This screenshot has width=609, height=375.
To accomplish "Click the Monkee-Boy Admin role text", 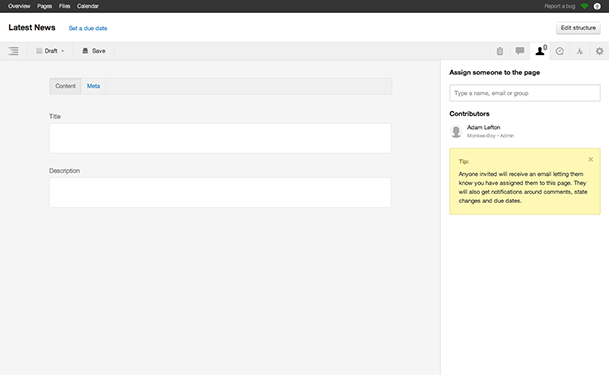I will pyautogui.click(x=490, y=136).
